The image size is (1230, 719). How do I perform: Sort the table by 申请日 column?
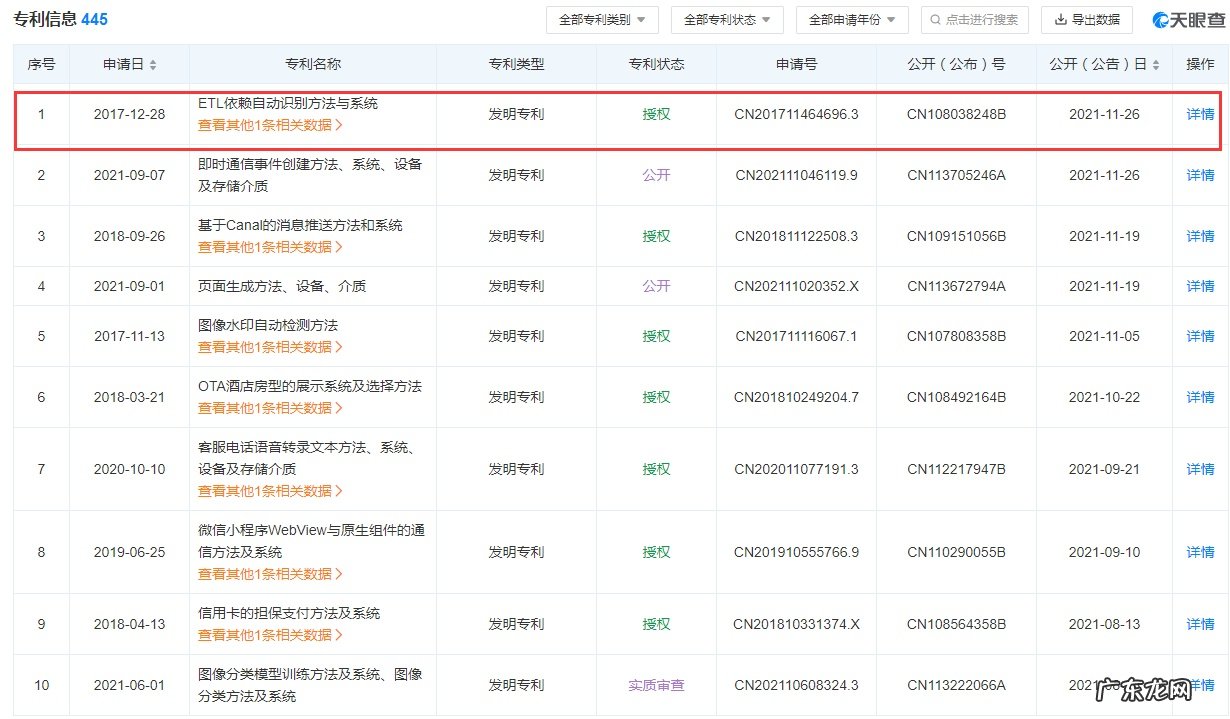[151, 64]
